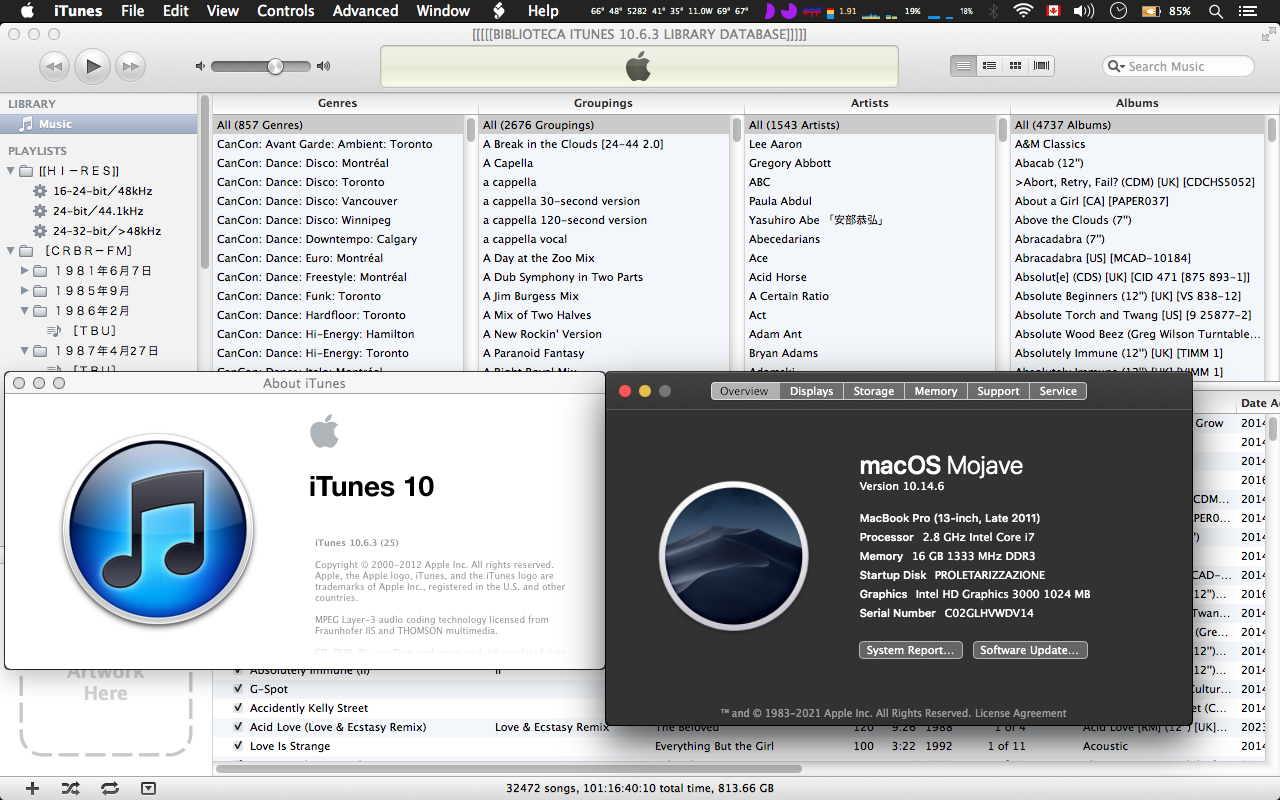The height and width of the screenshot is (800, 1280).
Task: Click the Previous track rewind button
Action: point(54,67)
